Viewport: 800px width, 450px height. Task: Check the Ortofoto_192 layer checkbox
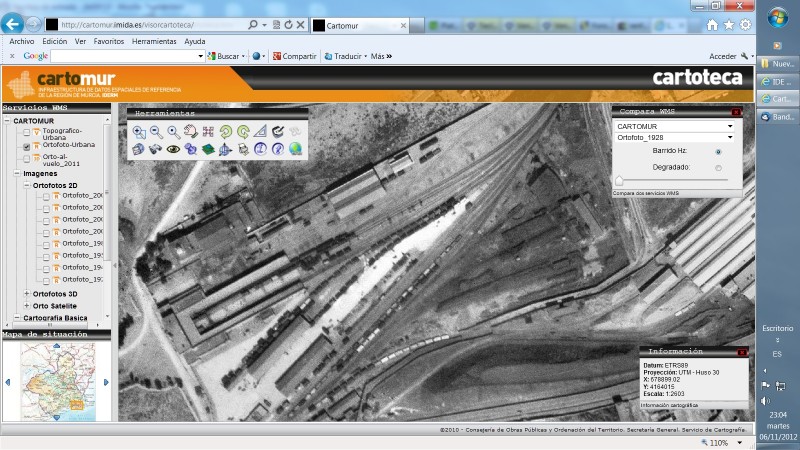point(46,281)
